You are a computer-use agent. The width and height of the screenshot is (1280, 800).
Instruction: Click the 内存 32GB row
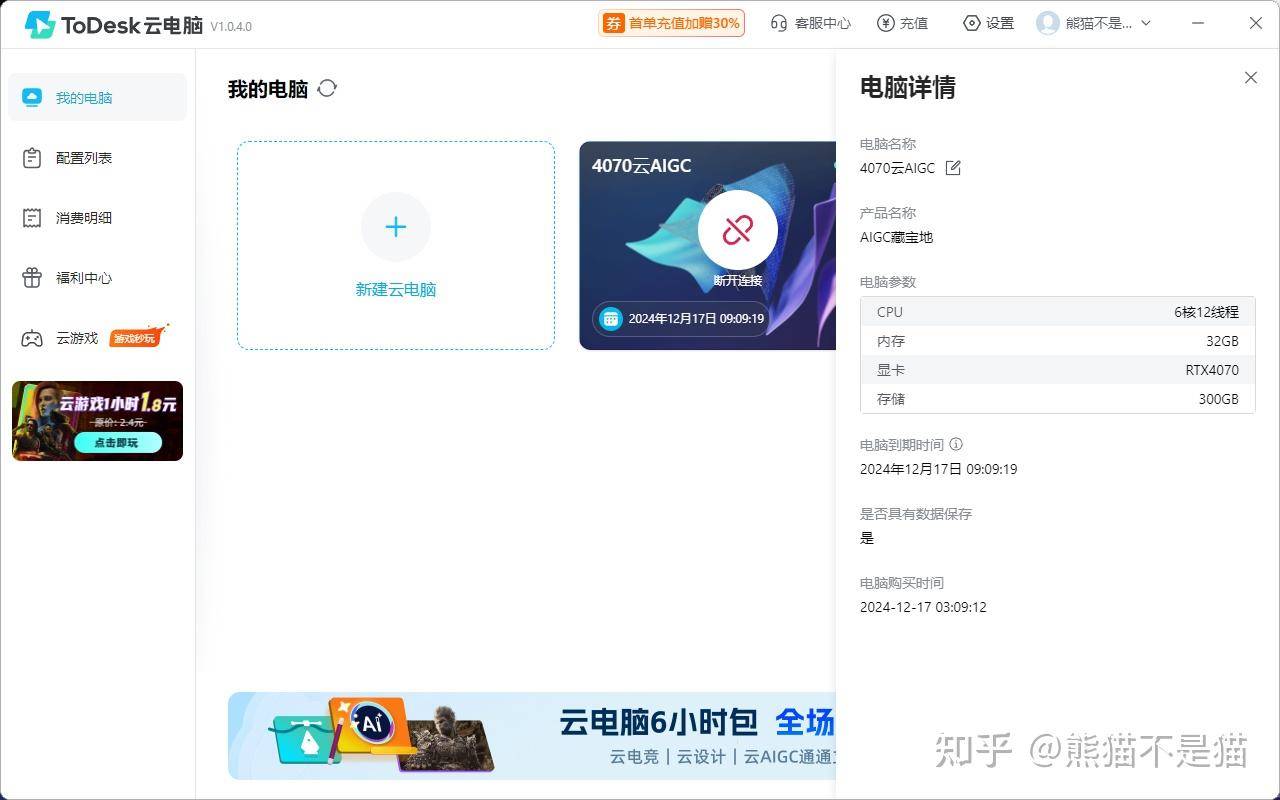point(1057,341)
